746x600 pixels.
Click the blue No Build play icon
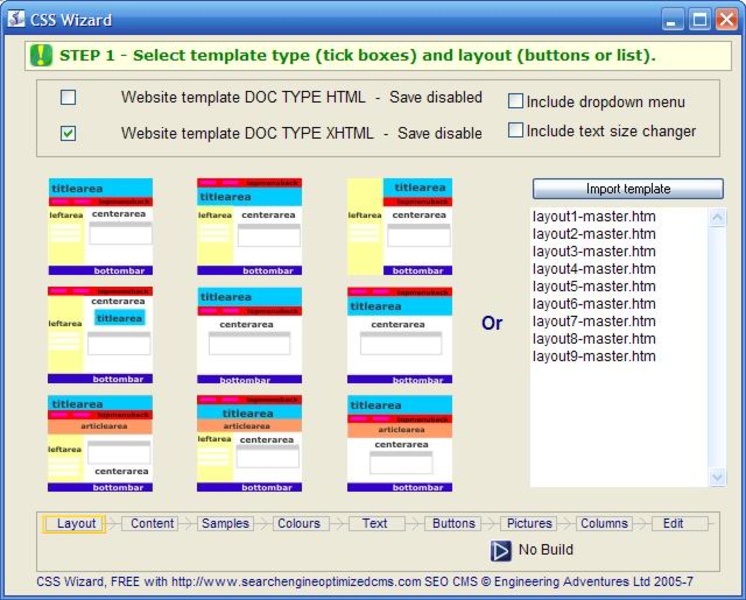(x=501, y=550)
